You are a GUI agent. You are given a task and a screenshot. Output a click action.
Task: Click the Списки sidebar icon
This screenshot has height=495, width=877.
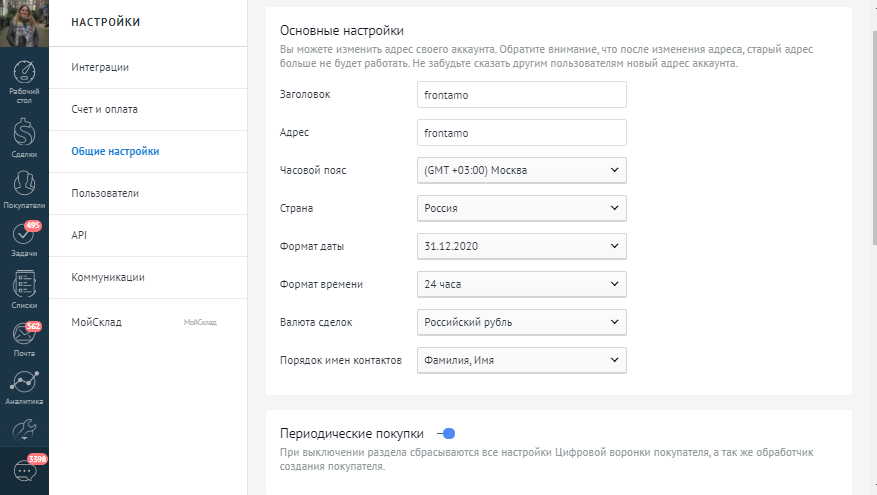(x=24, y=288)
